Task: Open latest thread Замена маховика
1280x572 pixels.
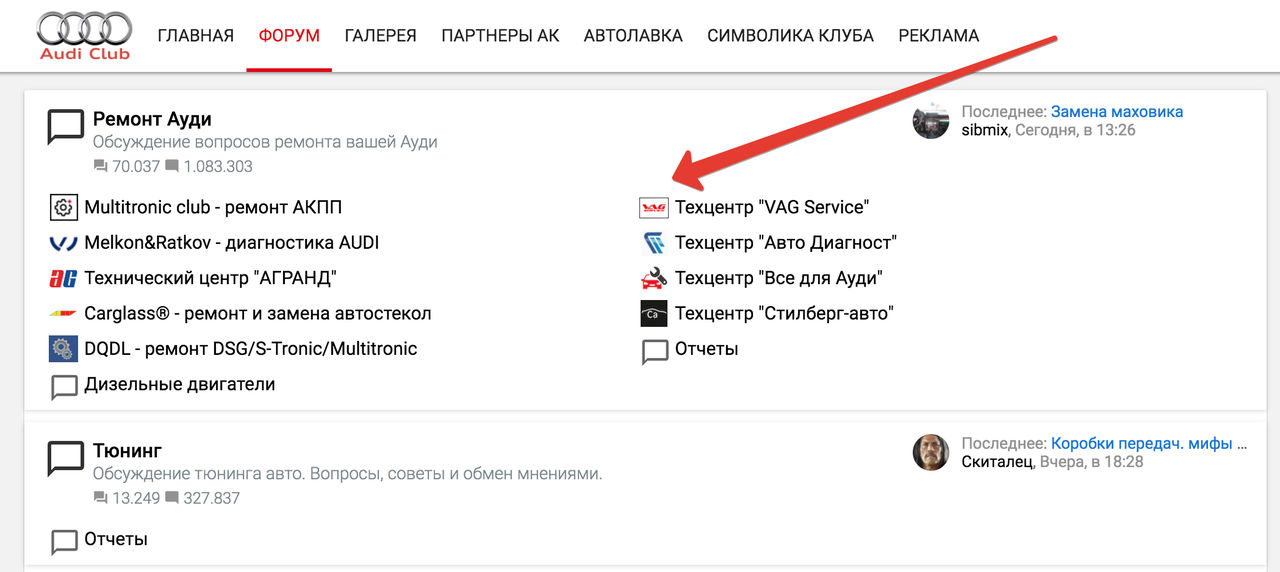Action: coord(1116,112)
